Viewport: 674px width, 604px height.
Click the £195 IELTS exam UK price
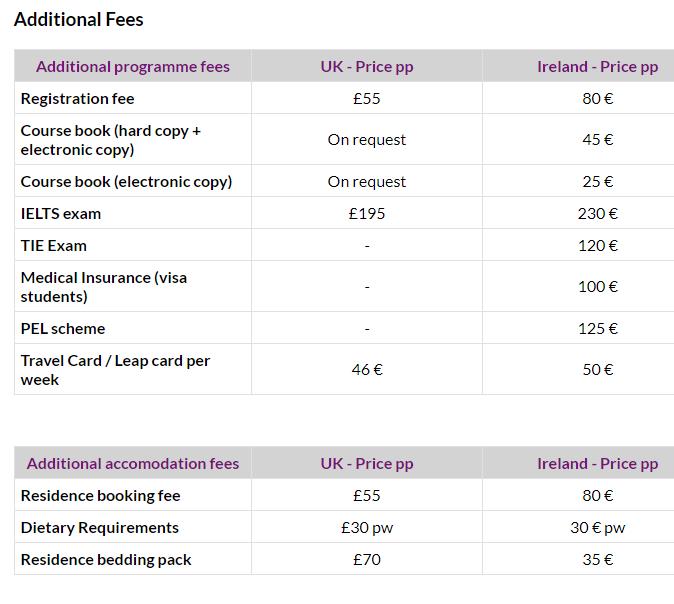pyautogui.click(x=367, y=214)
